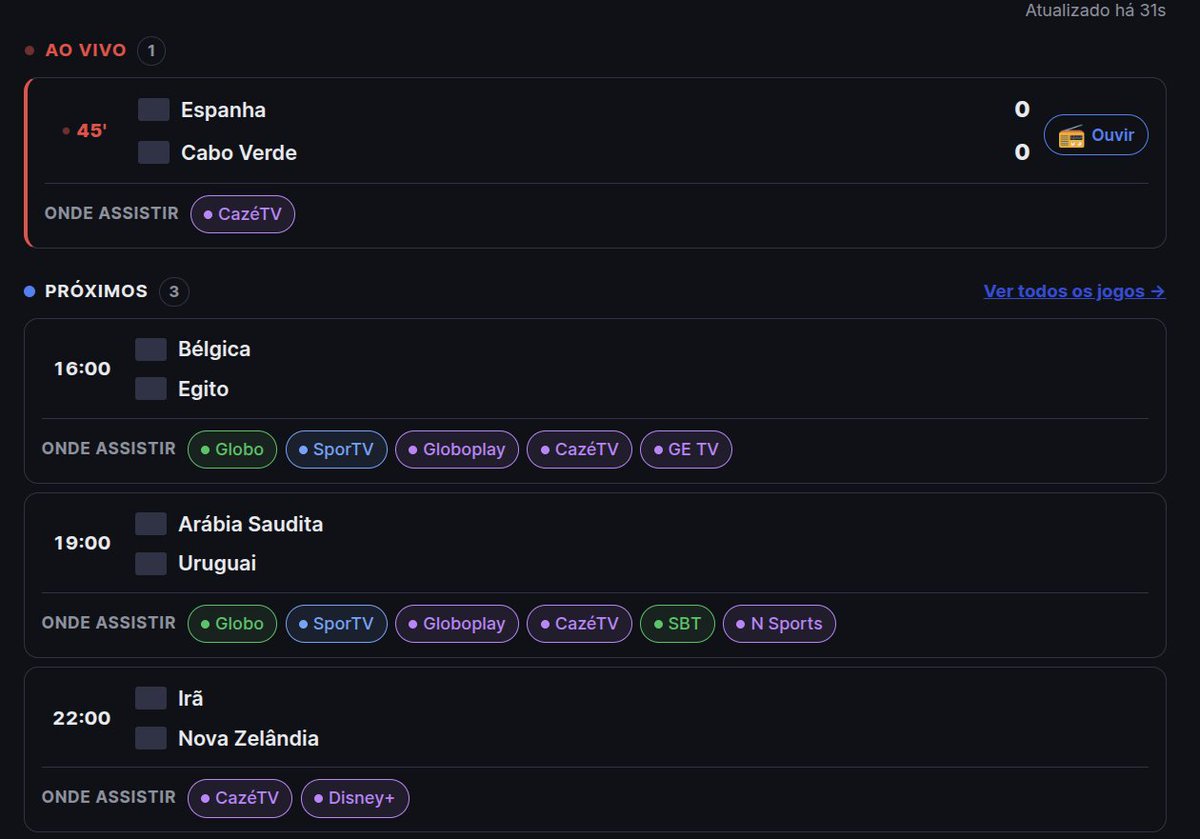Click ONDE ASSISTIR label in the Irã card
The height and width of the screenshot is (839, 1200).
point(109,797)
